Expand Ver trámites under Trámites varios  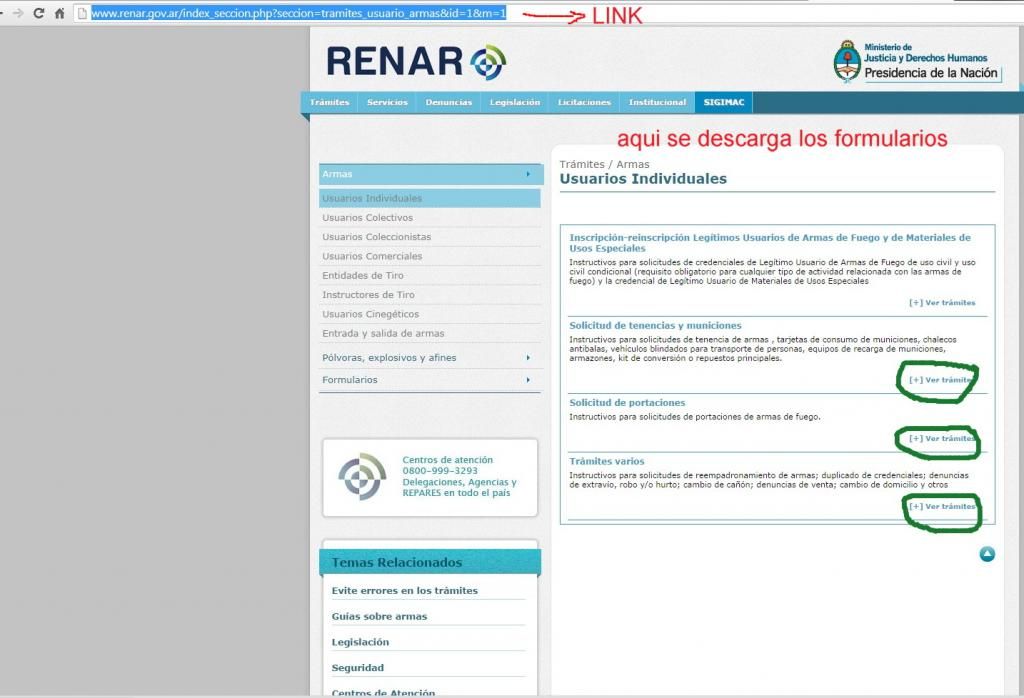pos(942,507)
